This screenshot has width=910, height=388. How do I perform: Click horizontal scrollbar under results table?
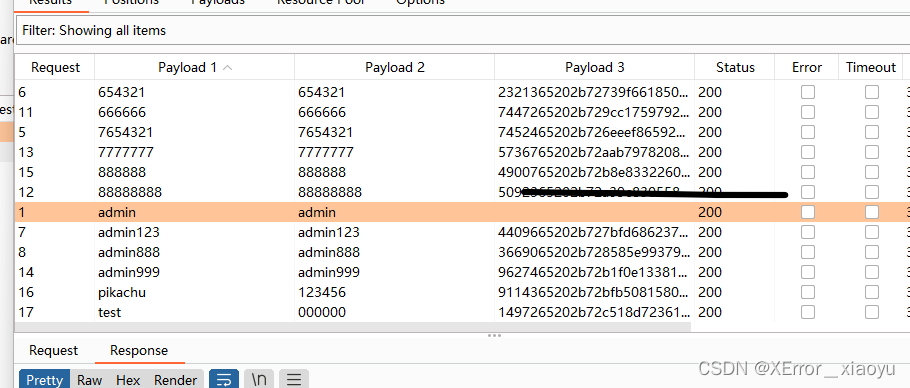[x=353, y=327]
